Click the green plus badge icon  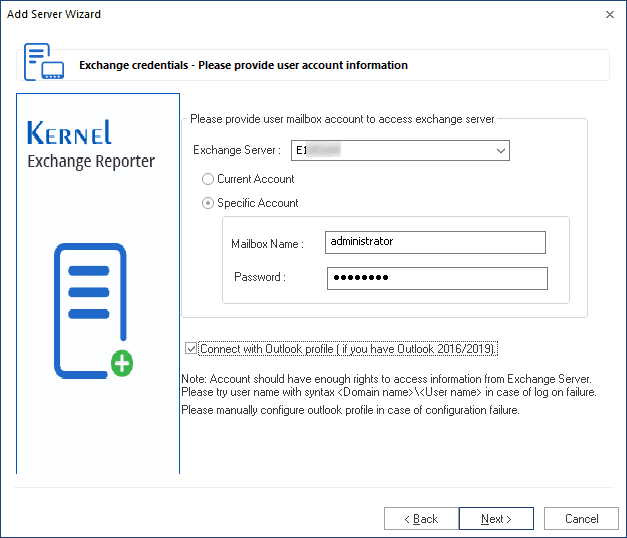click(x=121, y=364)
